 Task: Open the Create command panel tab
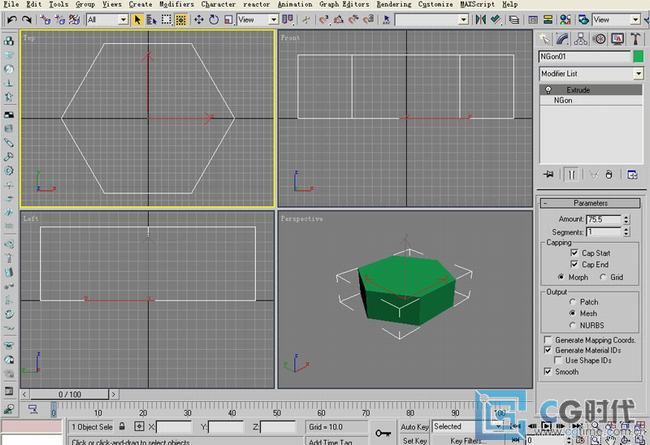point(545,39)
